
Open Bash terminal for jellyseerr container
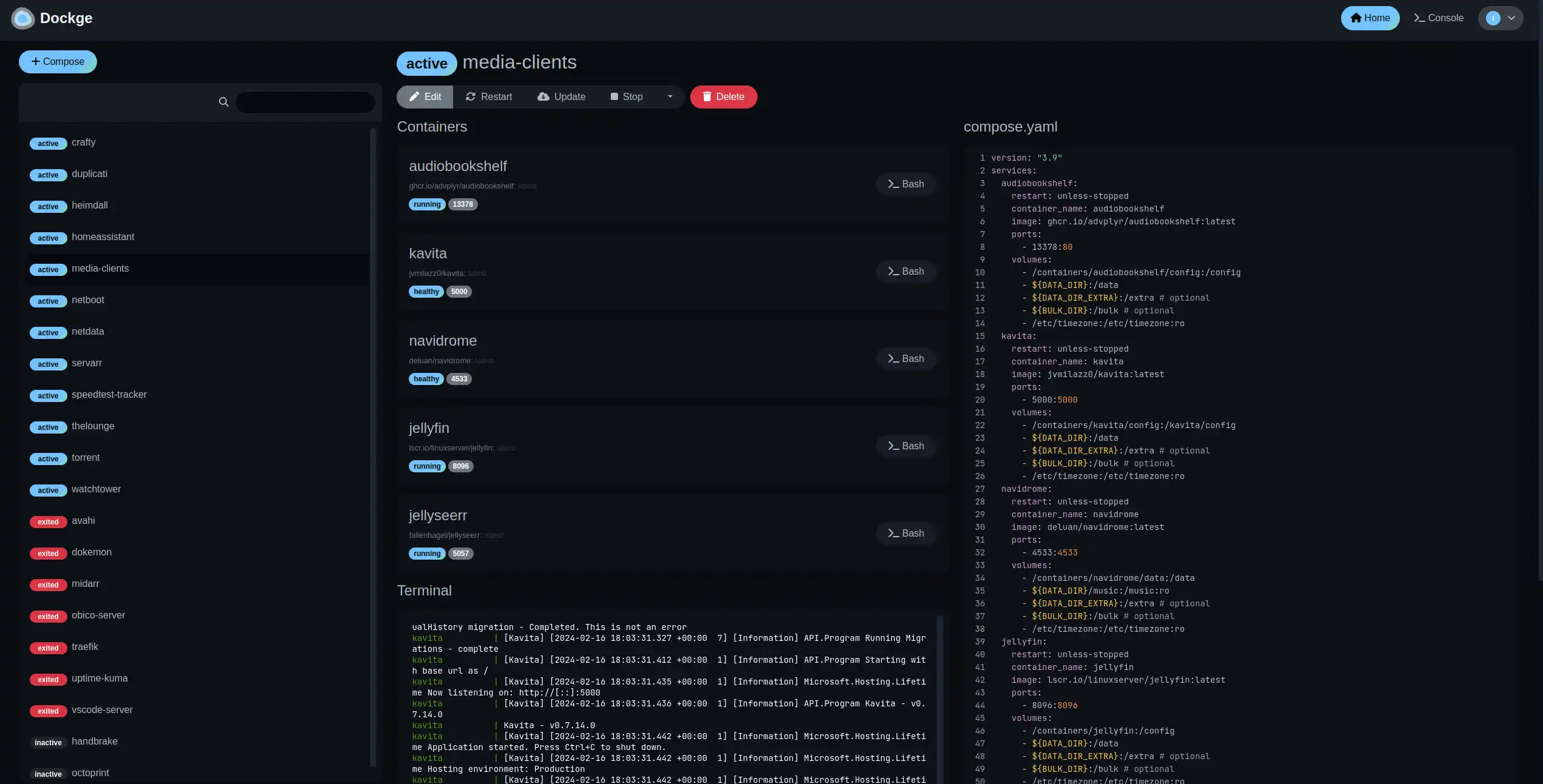(x=906, y=534)
